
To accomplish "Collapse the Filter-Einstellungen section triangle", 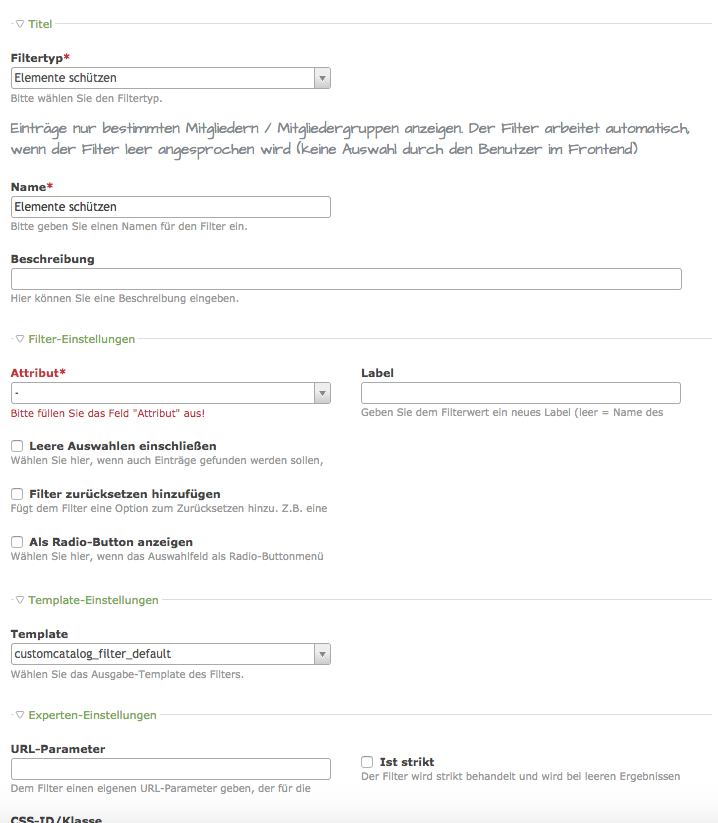I will 20,339.
